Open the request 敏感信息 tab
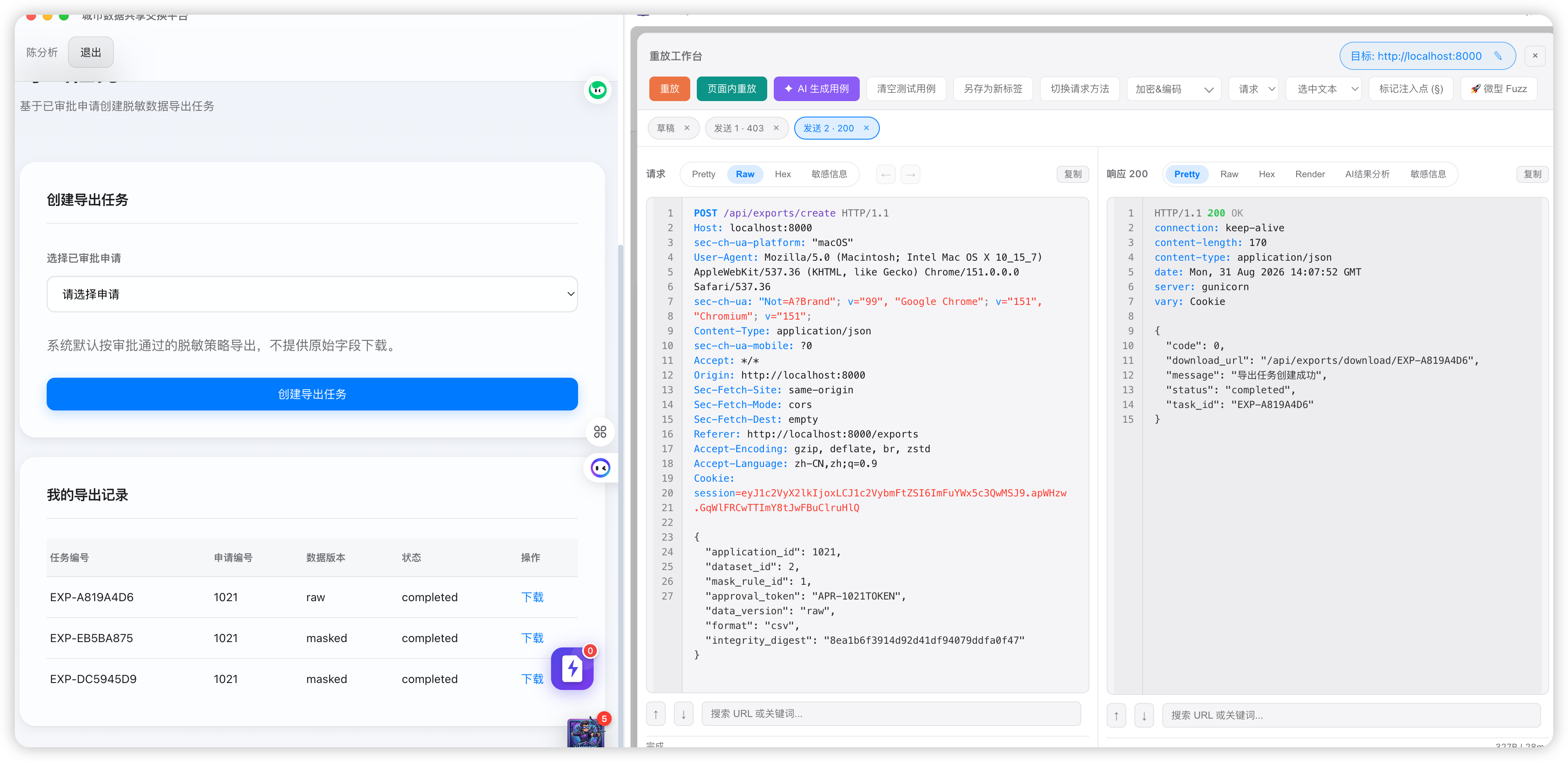This screenshot has width=1568, height=762. pyautogui.click(x=829, y=174)
